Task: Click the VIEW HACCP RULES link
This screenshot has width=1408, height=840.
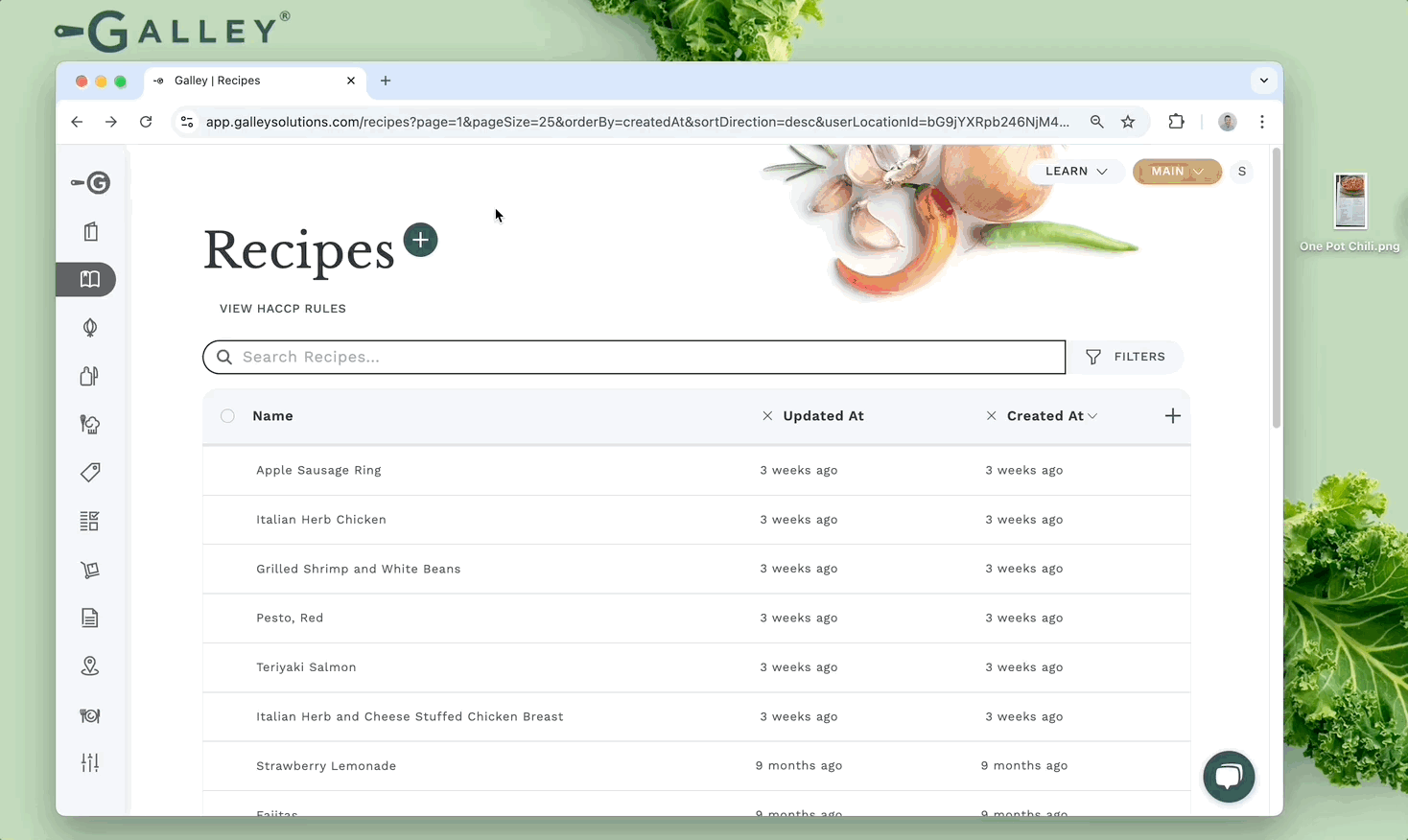Action: pos(283,309)
